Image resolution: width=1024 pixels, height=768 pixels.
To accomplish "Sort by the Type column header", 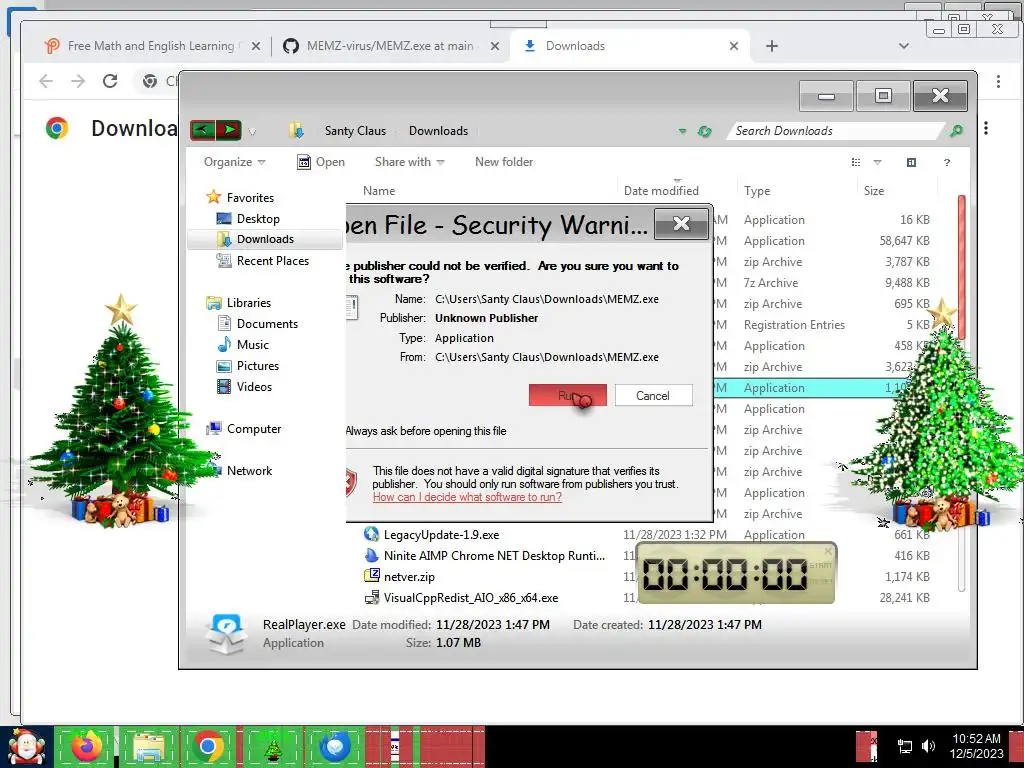I will tap(757, 191).
